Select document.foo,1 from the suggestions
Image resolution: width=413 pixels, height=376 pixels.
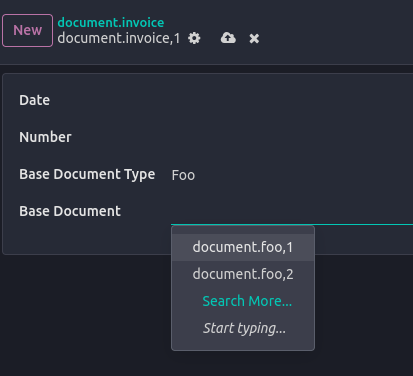[x=243, y=247]
